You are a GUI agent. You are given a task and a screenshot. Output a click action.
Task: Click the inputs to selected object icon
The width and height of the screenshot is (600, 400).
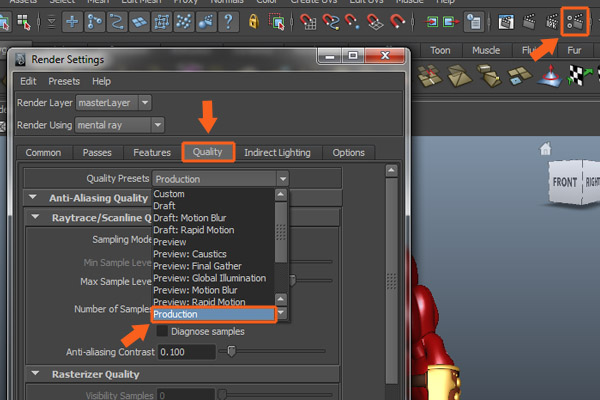[x=431, y=22]
